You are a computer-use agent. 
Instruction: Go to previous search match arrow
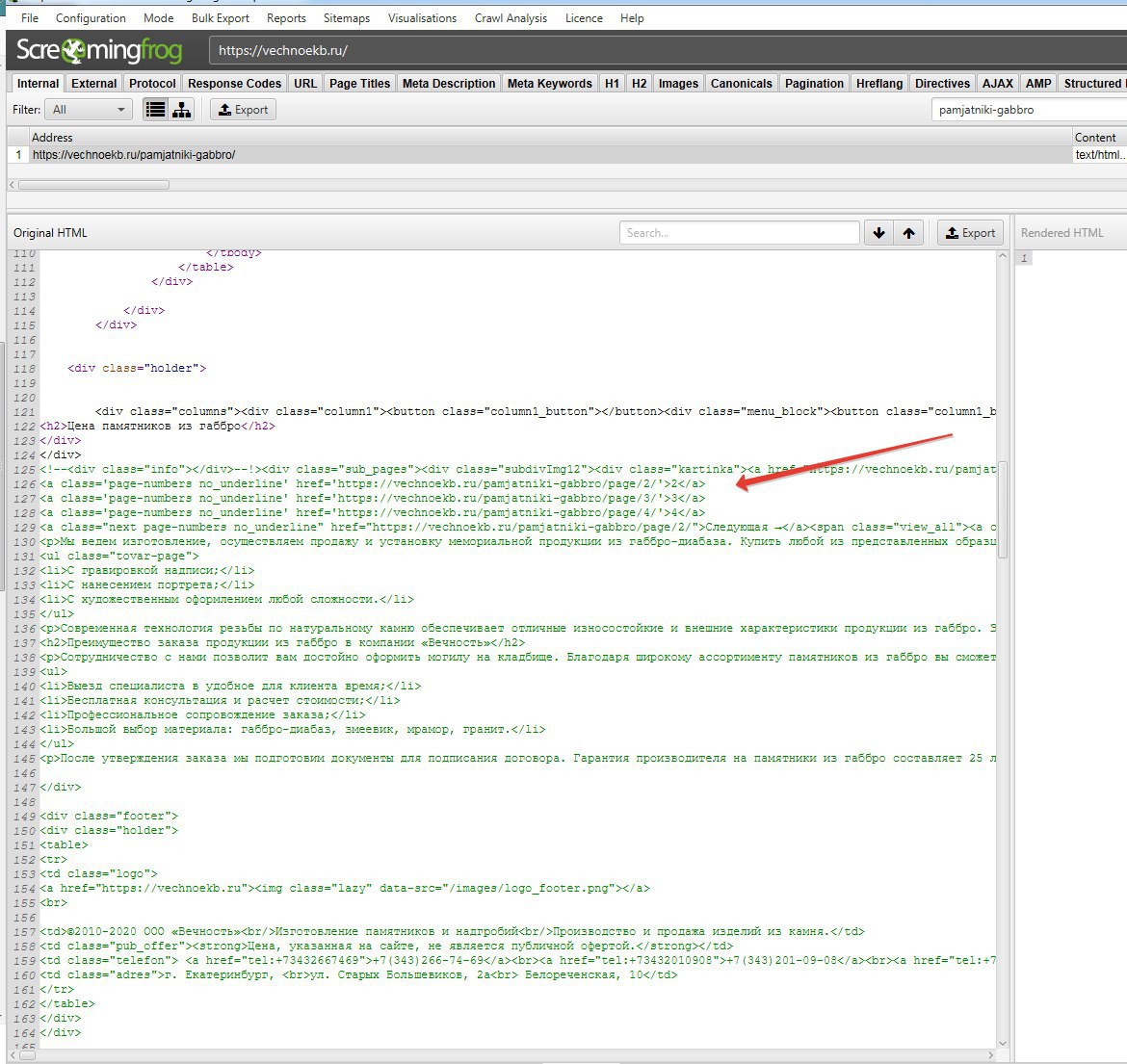[908, 233]
